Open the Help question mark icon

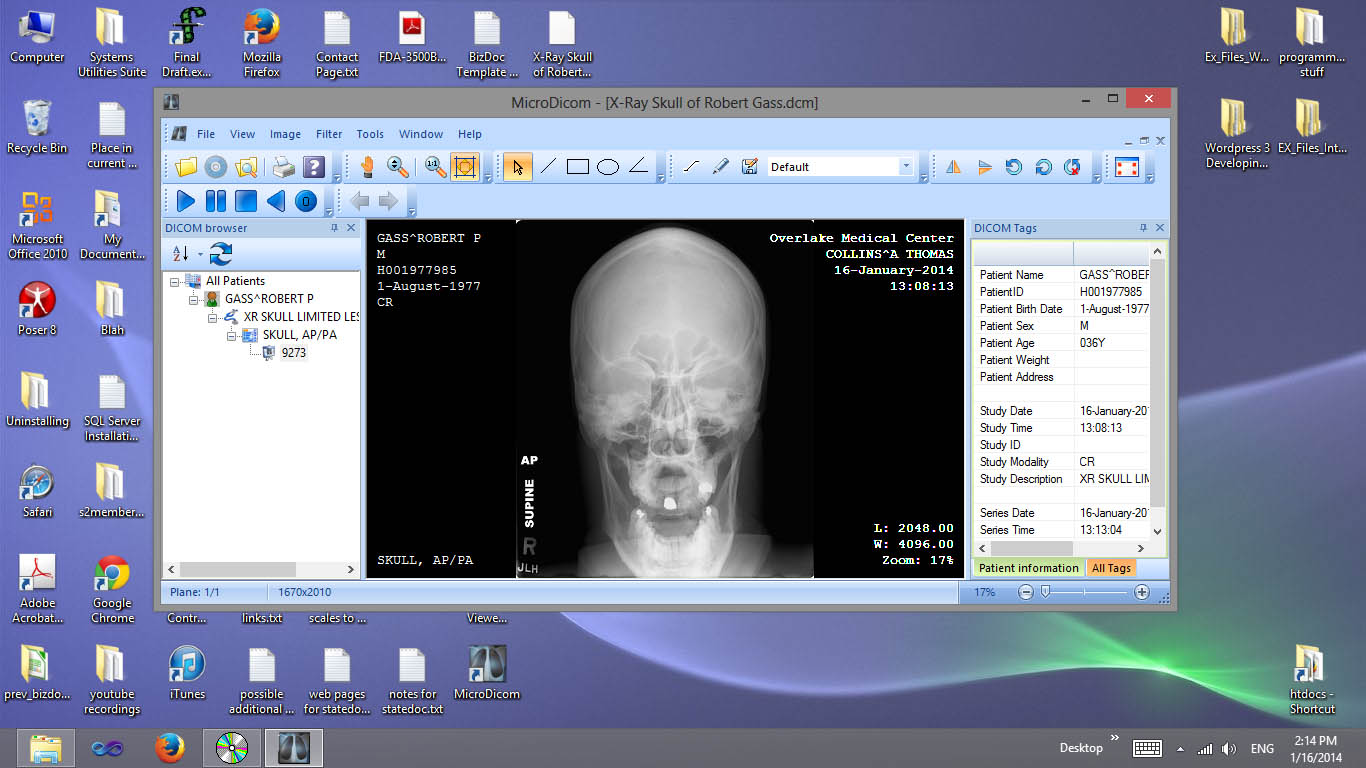(314, 167)
